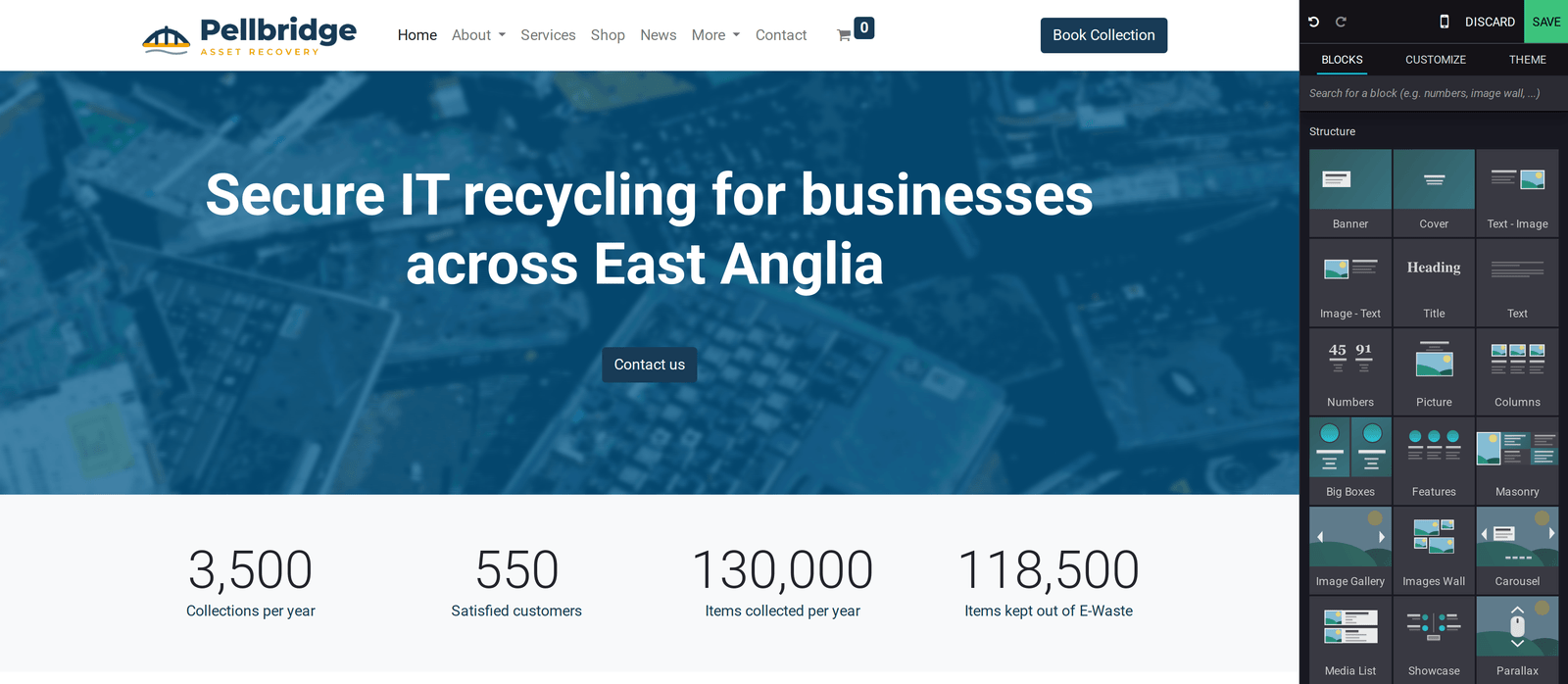Viewport: 1568px width, 684px height.
Task: Select the Image - Text block
Action: pyautogui.click(x=1350, y=282)
